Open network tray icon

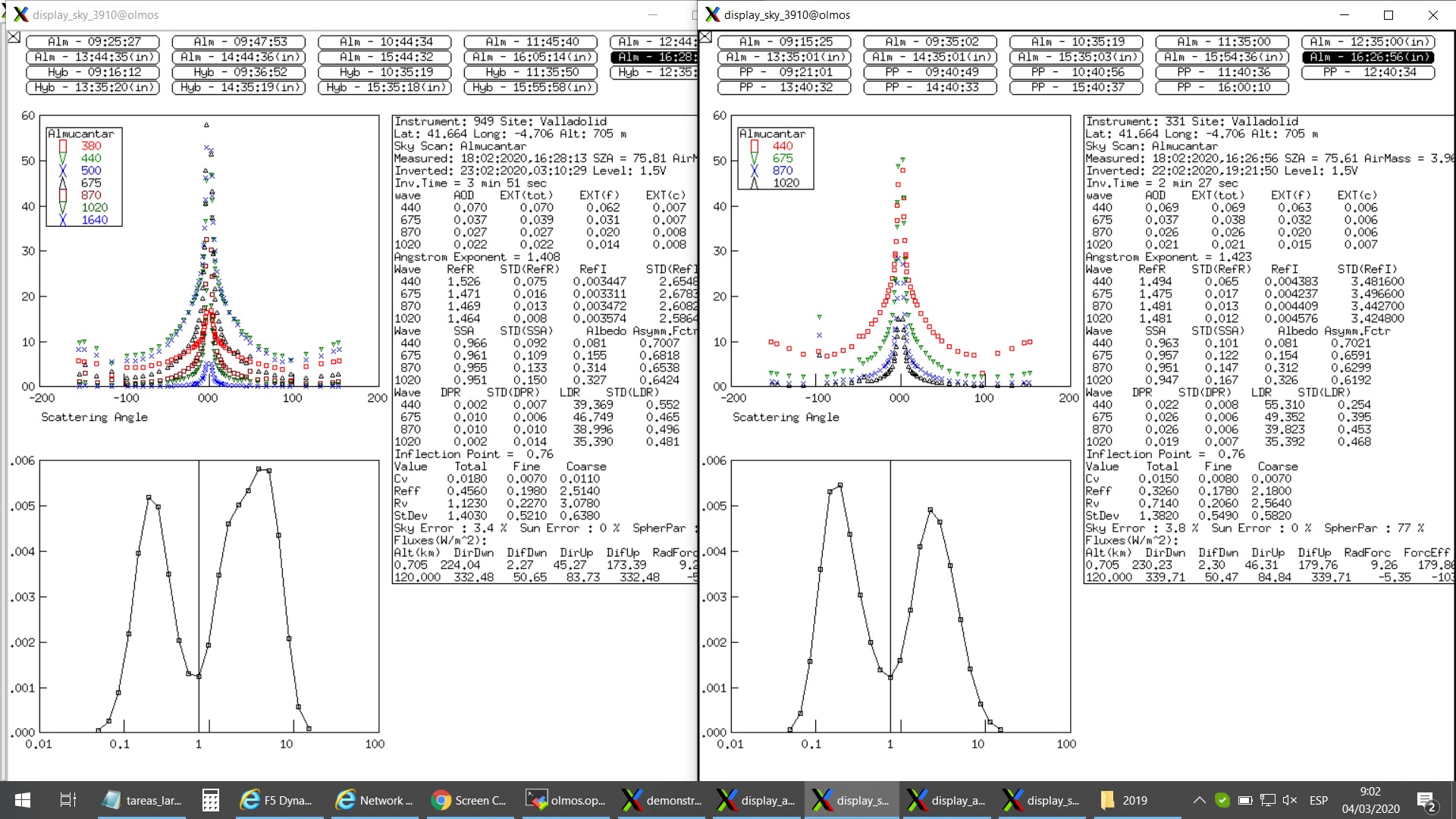coord(1267,800)
